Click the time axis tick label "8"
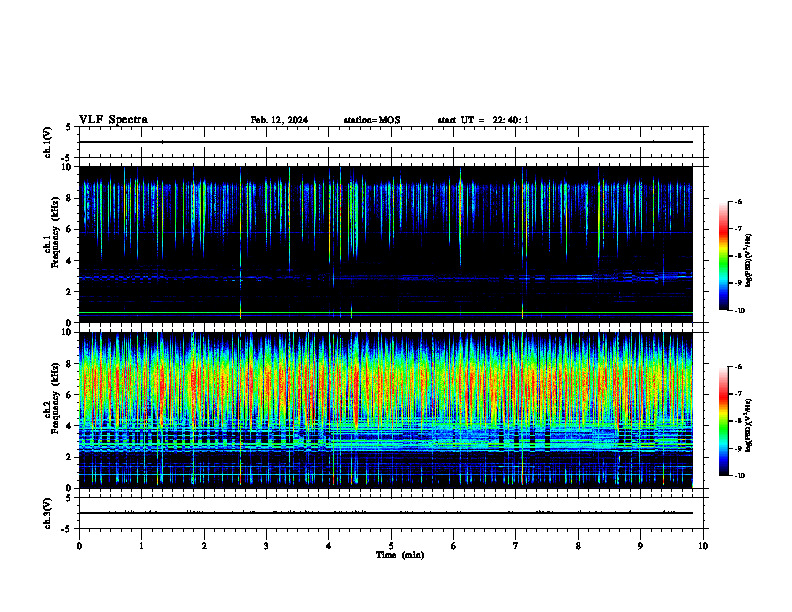Viewport: 792px width, 612px height. [578, 546]
